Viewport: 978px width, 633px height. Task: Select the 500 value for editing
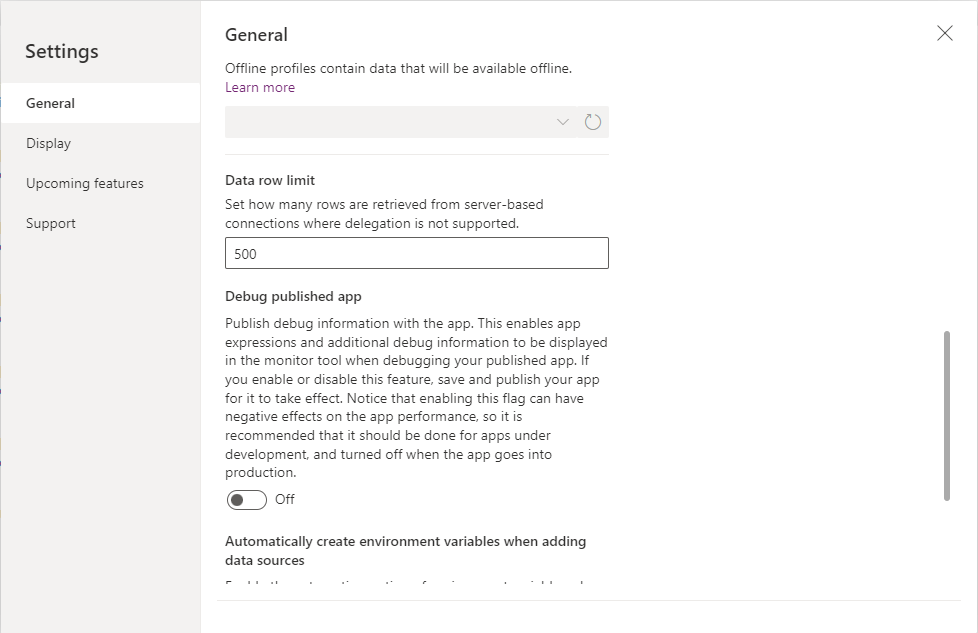(243, 254)
